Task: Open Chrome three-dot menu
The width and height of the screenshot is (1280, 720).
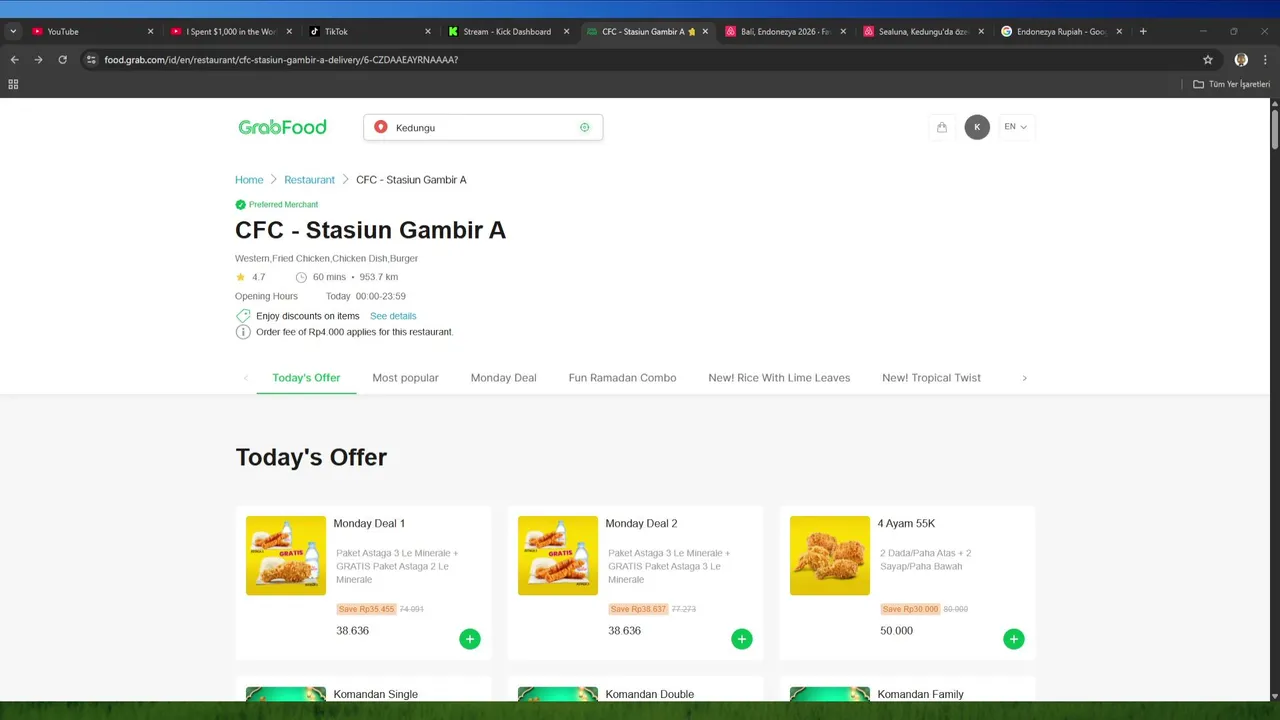Action: tap(1265, 59)
